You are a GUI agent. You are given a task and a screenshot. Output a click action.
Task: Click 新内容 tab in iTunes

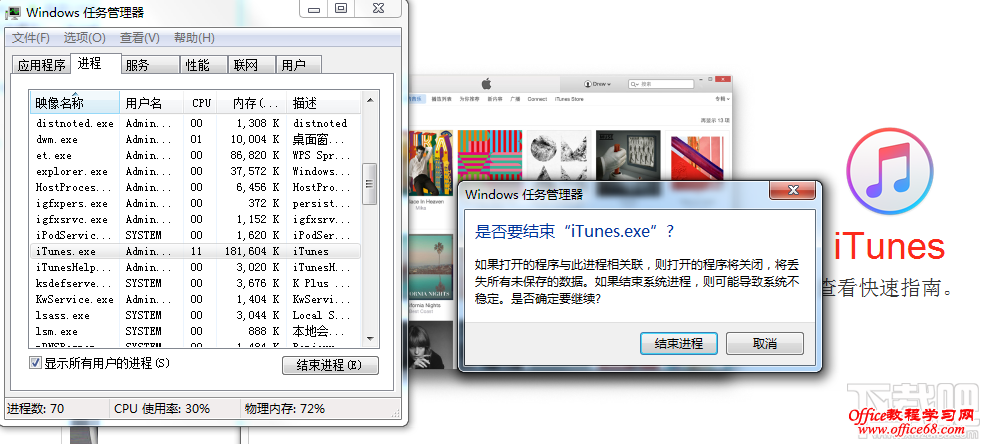click(495, 99)
